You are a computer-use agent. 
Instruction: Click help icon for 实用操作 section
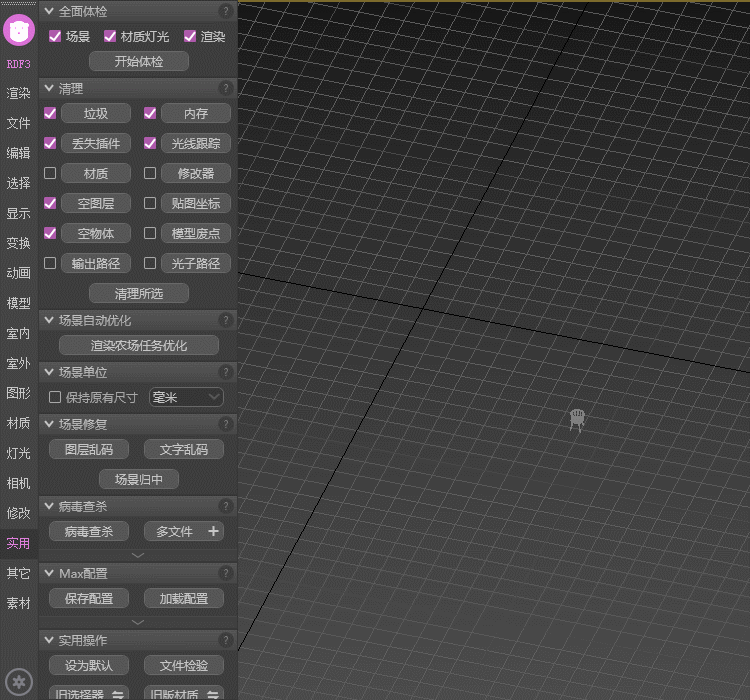pos(225,640)
